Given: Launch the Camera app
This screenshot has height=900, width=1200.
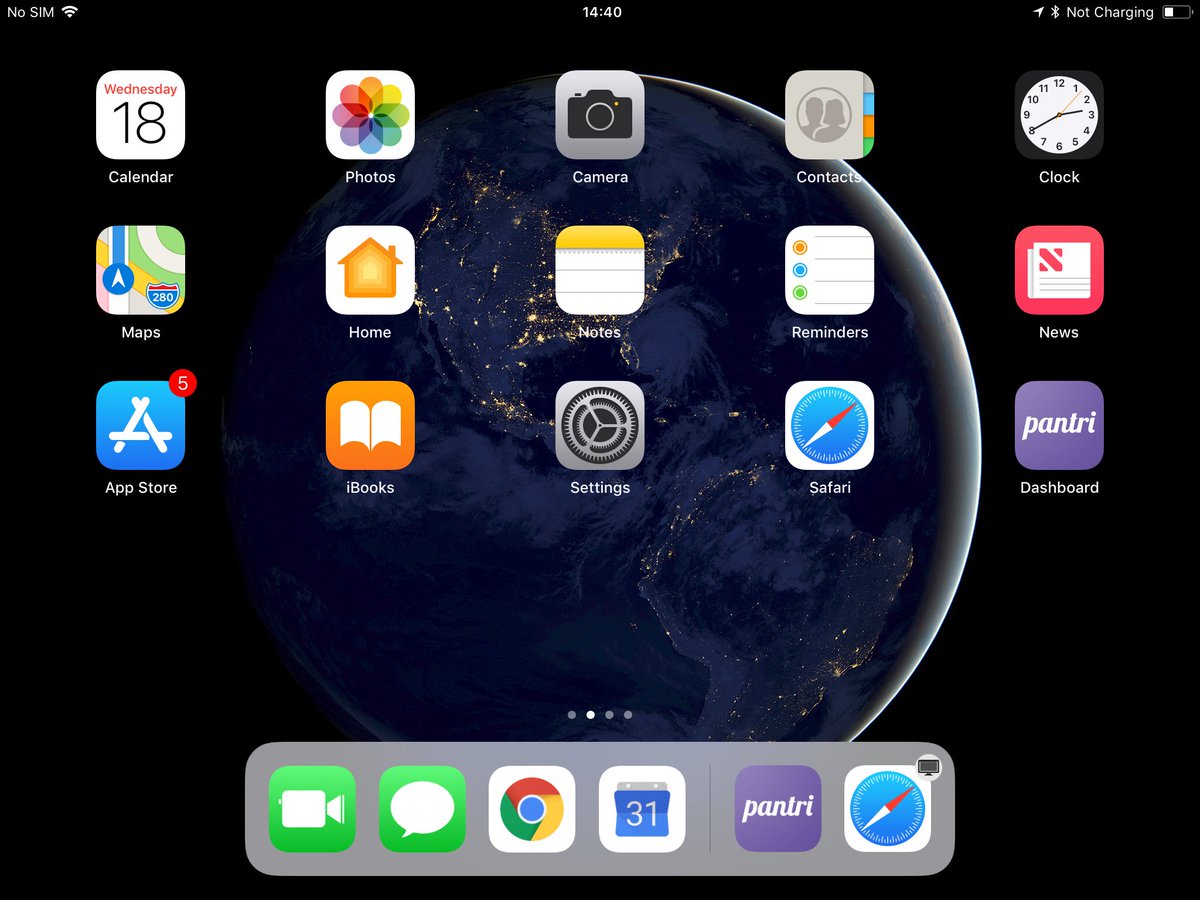Looking at the screenshot, I should (x=600, y=115).
